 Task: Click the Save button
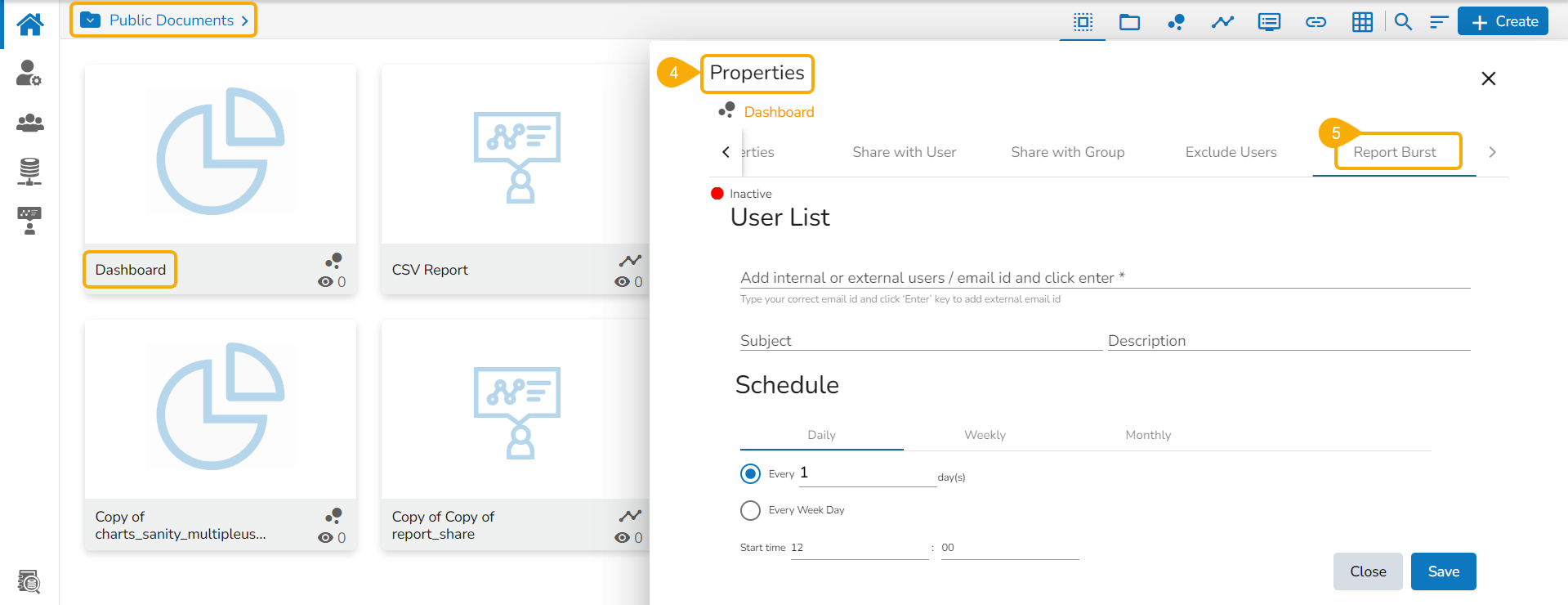tap(1443, 571)
